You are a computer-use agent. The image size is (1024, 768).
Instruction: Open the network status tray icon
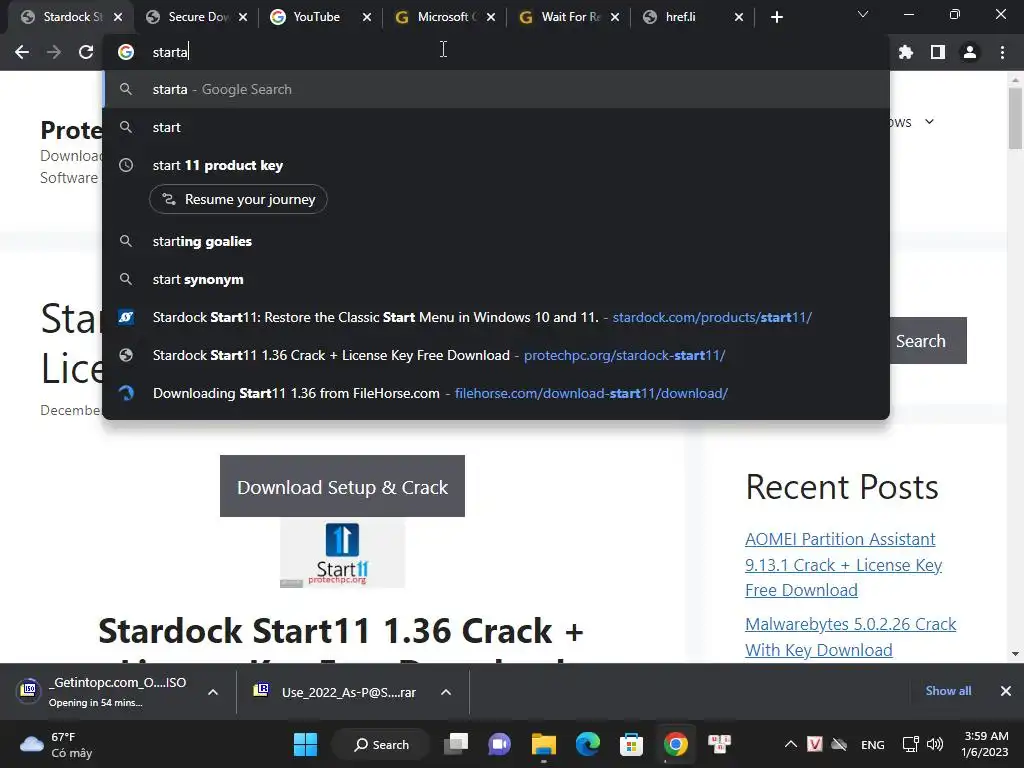[910, 744]
